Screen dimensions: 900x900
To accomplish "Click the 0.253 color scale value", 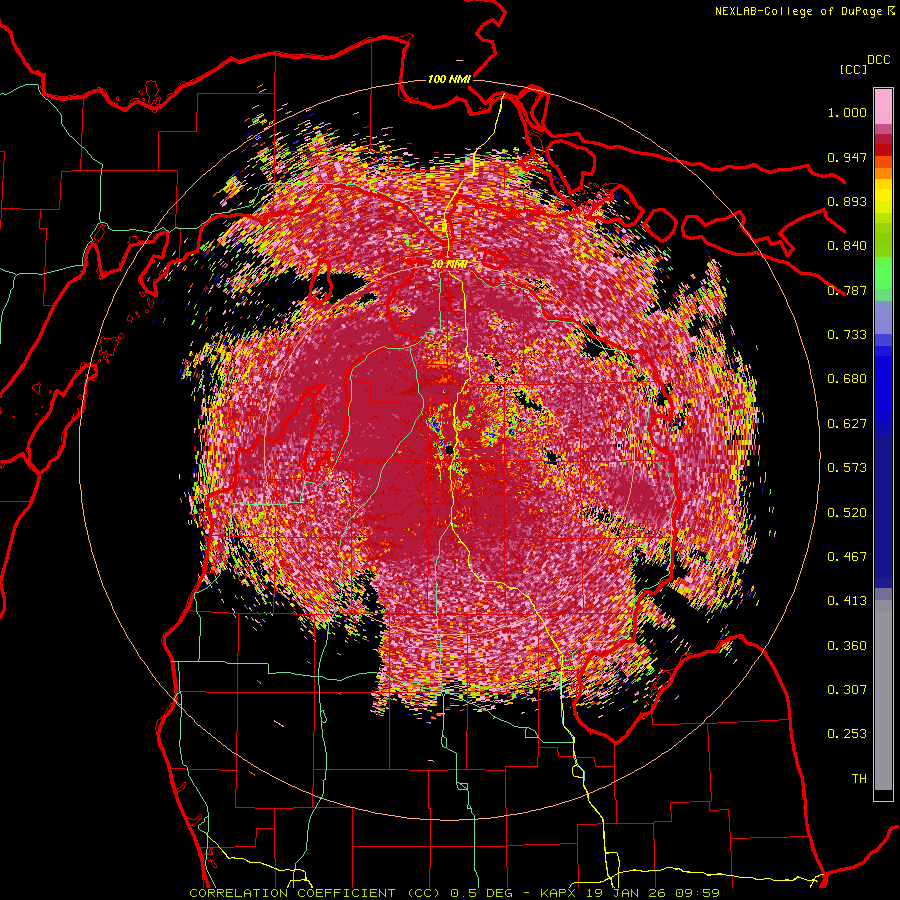I will click(847, 734).
